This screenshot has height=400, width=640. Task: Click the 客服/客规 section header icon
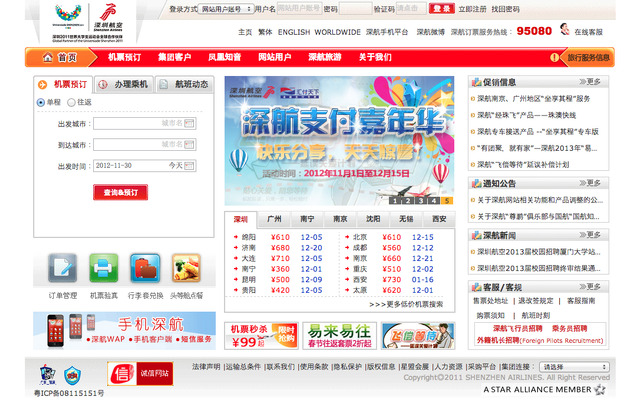476,287
